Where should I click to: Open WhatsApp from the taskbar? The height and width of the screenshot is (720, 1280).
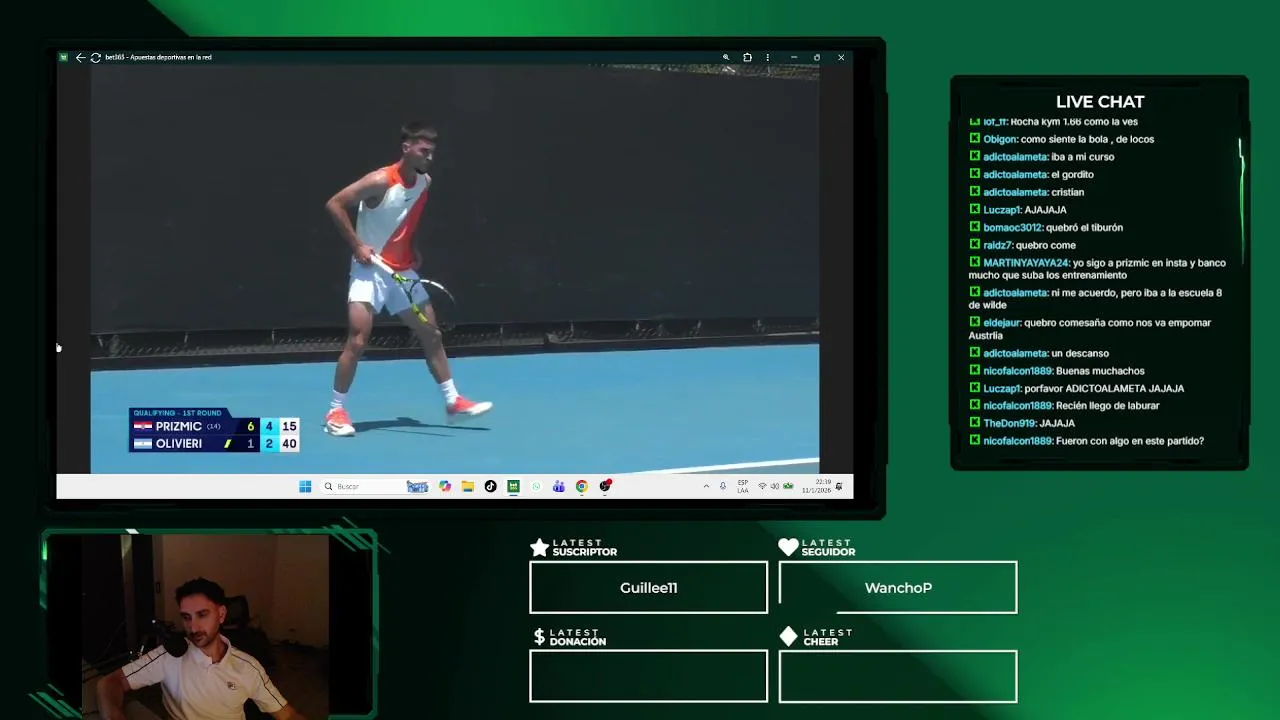(536, 486)
